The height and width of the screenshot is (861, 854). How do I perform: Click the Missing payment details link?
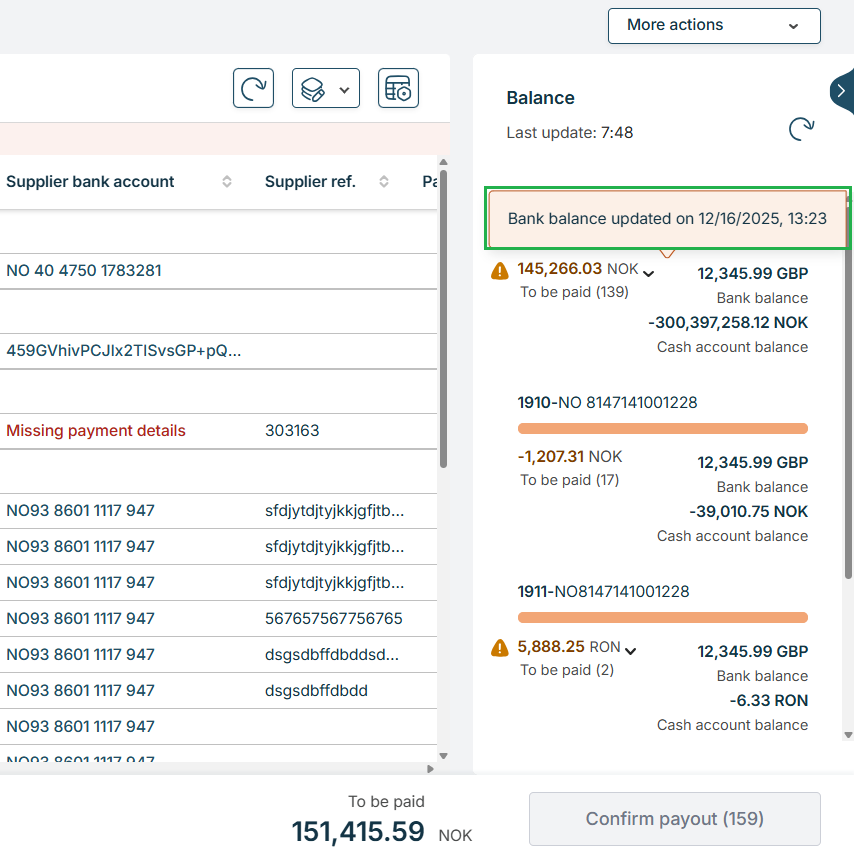pyautogui.click(x=96, y=431)
